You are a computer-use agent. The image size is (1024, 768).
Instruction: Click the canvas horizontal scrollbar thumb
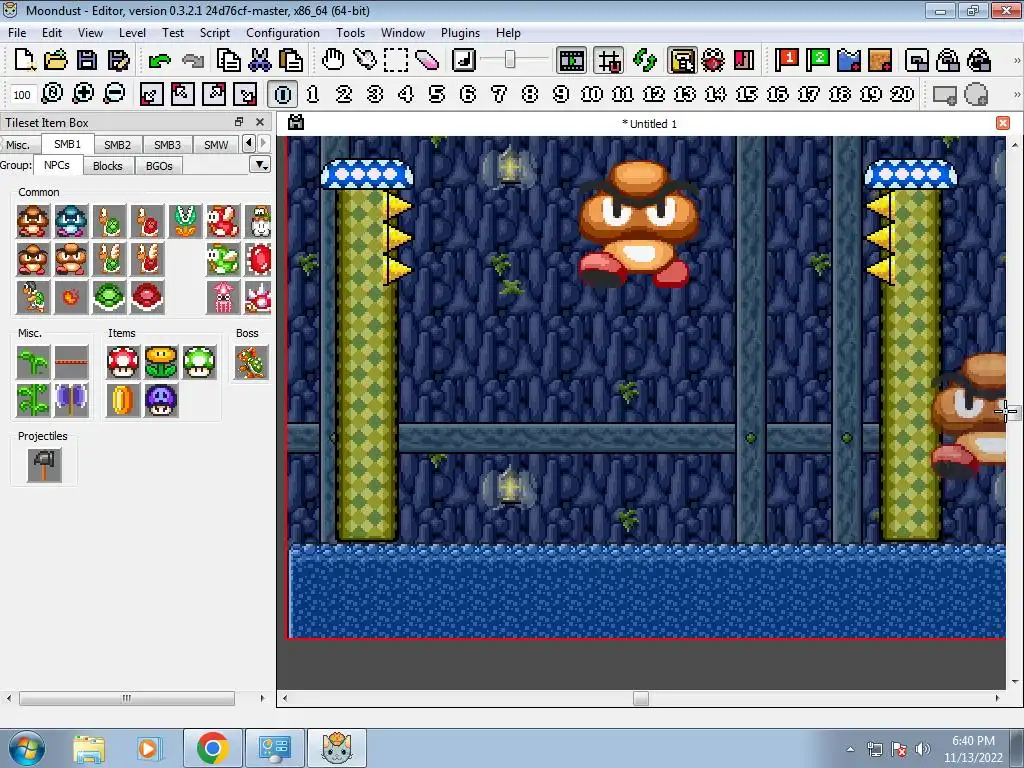641,698
